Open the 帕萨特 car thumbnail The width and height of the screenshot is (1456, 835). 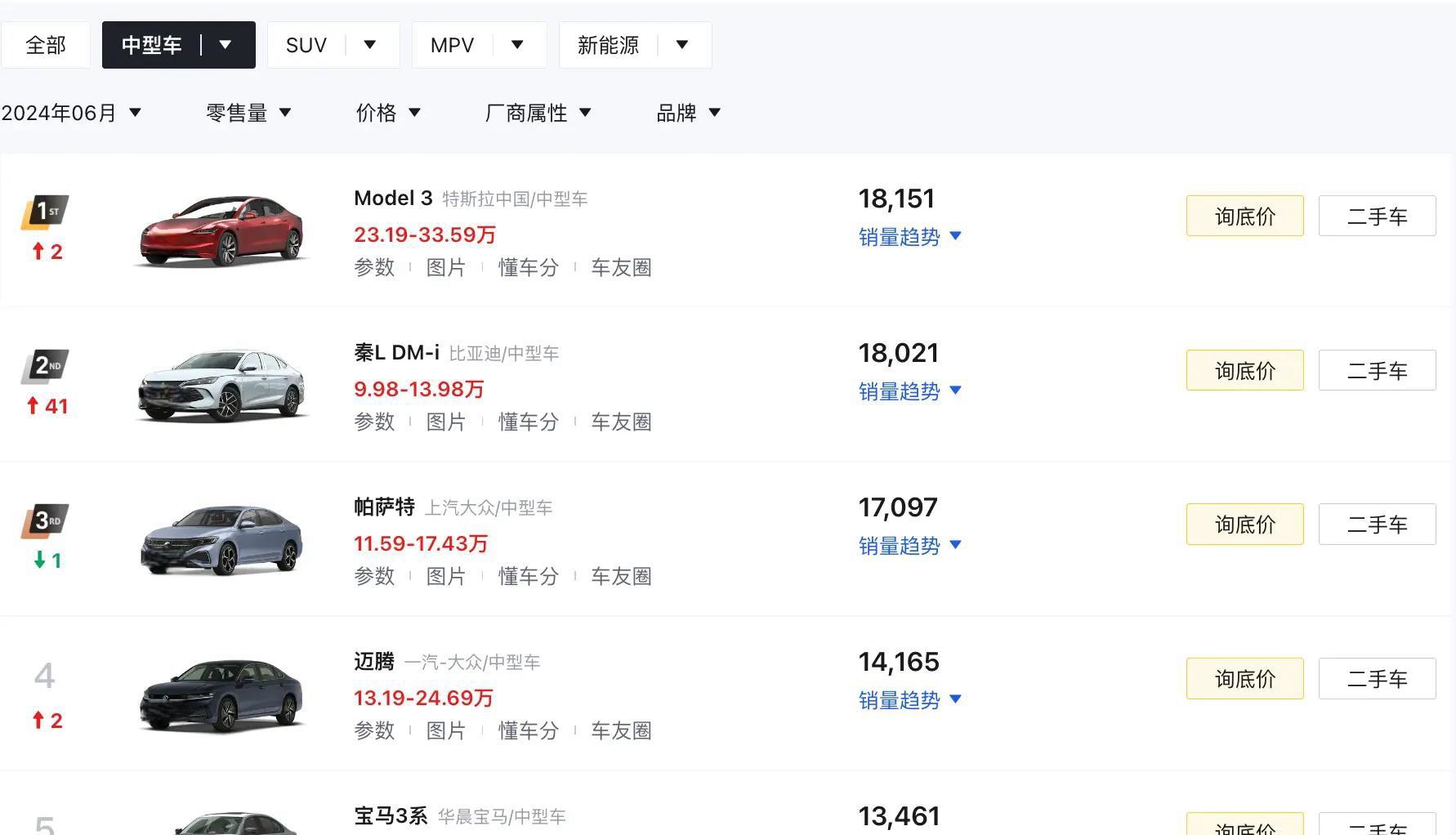click(x=221, y=540)
